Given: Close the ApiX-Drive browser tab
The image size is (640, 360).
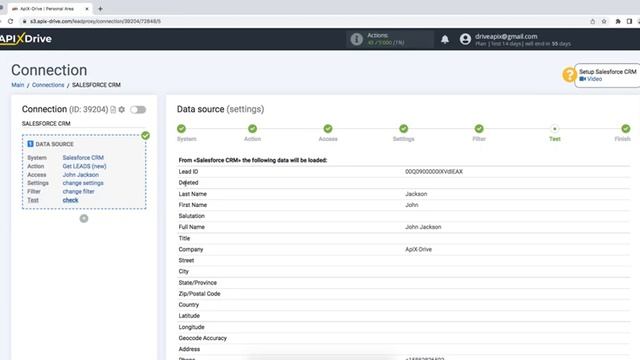Looking at the screenshot, I should coord(87,9).
